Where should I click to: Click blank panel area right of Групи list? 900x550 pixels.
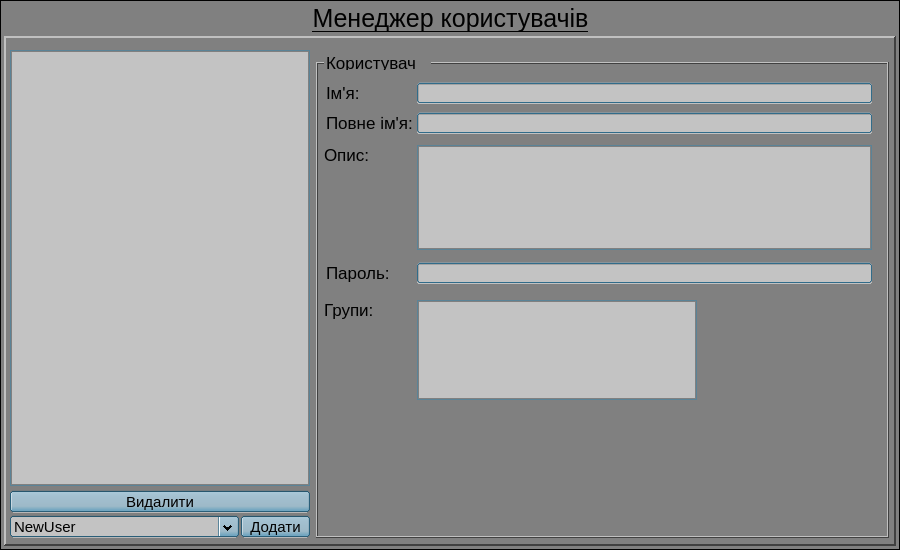pyautogui.click(x=790, y=350)
